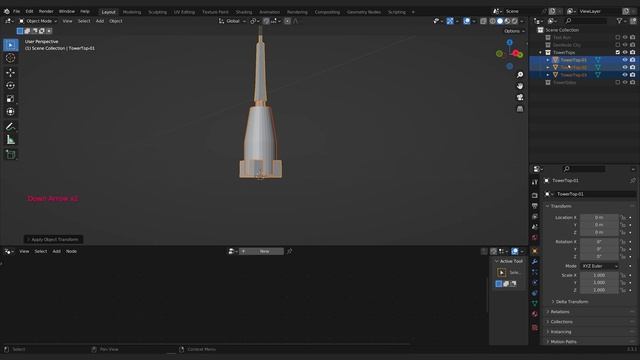The width and height of the screenshot is (640, 360).
Task: Expand the Apply Object Transform operator panel
Action: coord(53,240)
